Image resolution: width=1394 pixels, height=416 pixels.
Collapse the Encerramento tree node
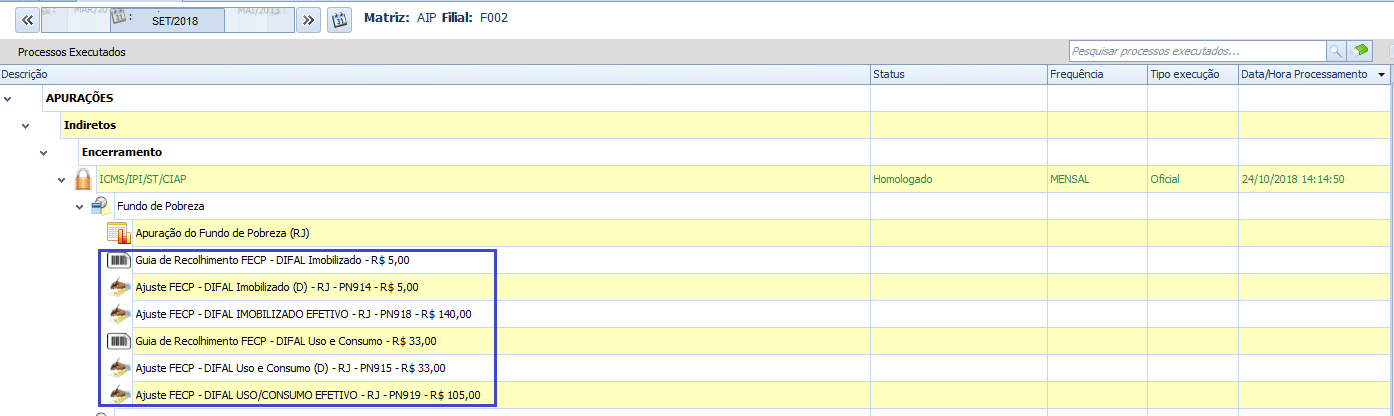coord(44,152)
